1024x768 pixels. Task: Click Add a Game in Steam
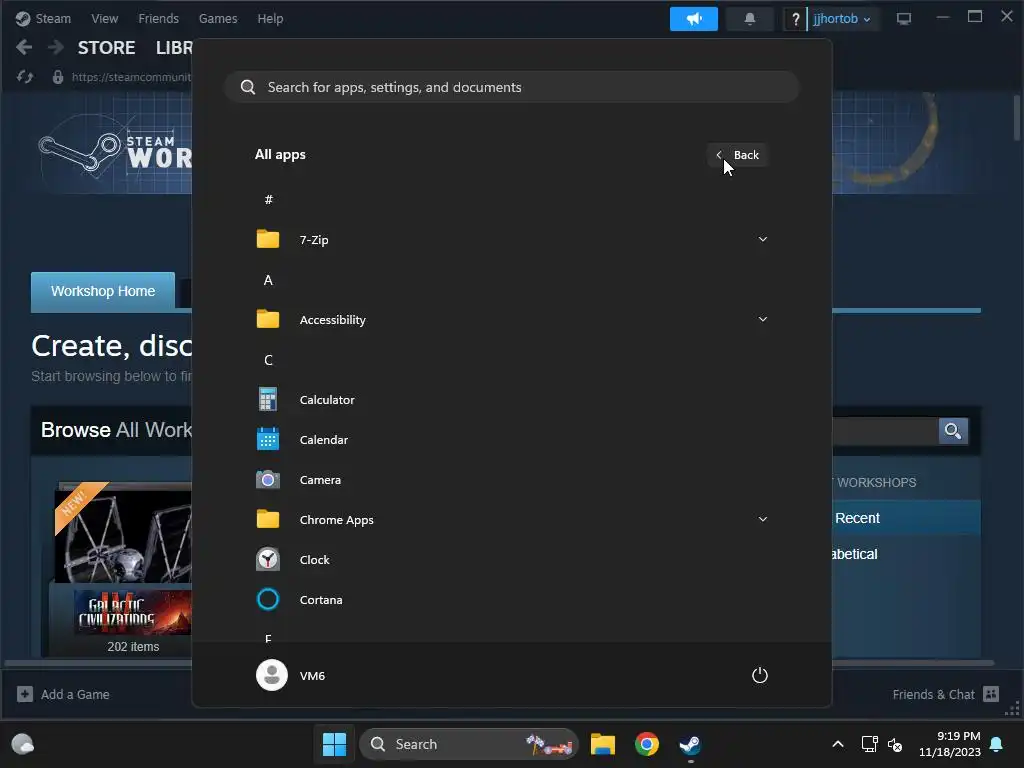tap(63, 694)
